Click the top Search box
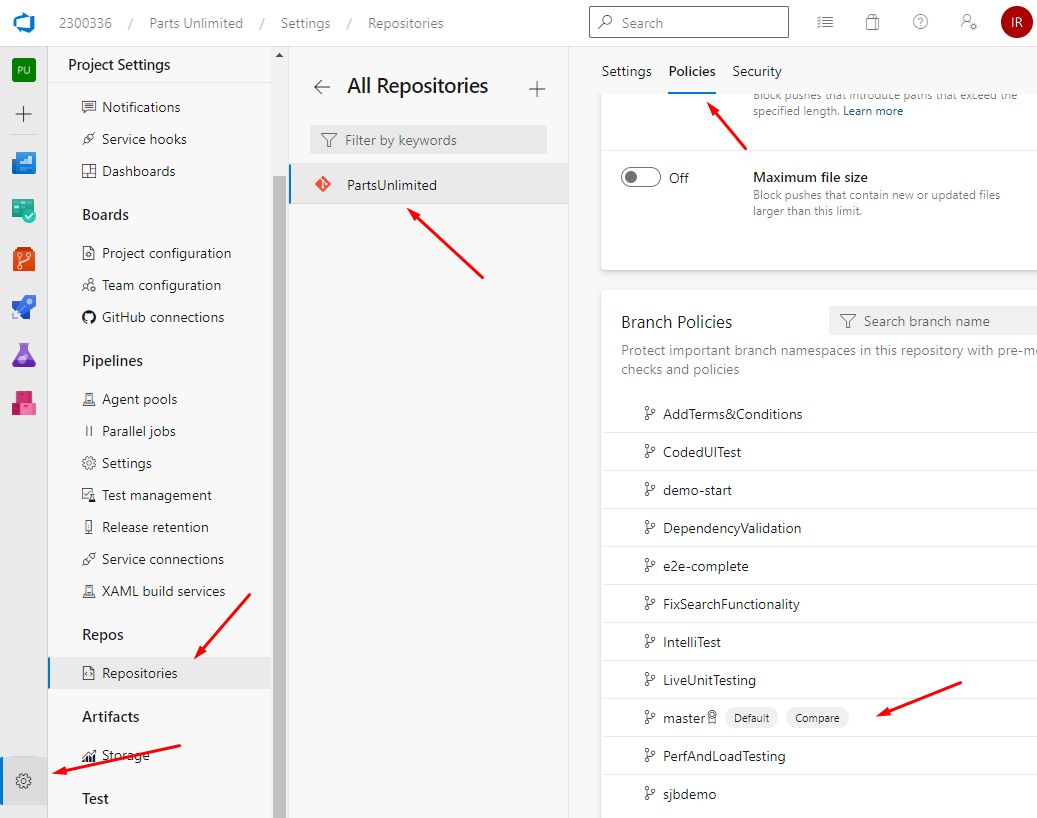This screenshot has width=1037, height=818. 688,22
